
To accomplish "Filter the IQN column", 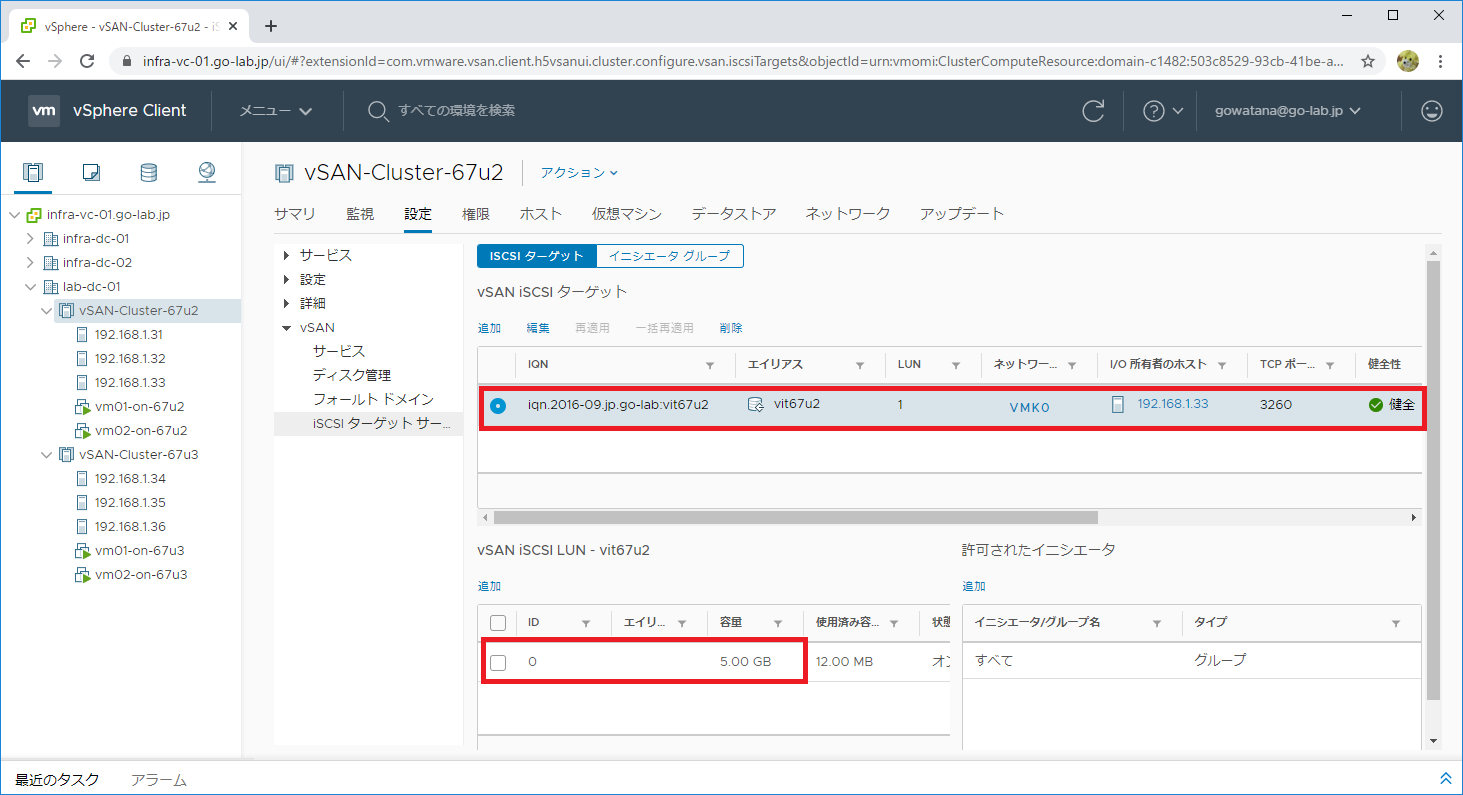I will click(x=710, y=366).
